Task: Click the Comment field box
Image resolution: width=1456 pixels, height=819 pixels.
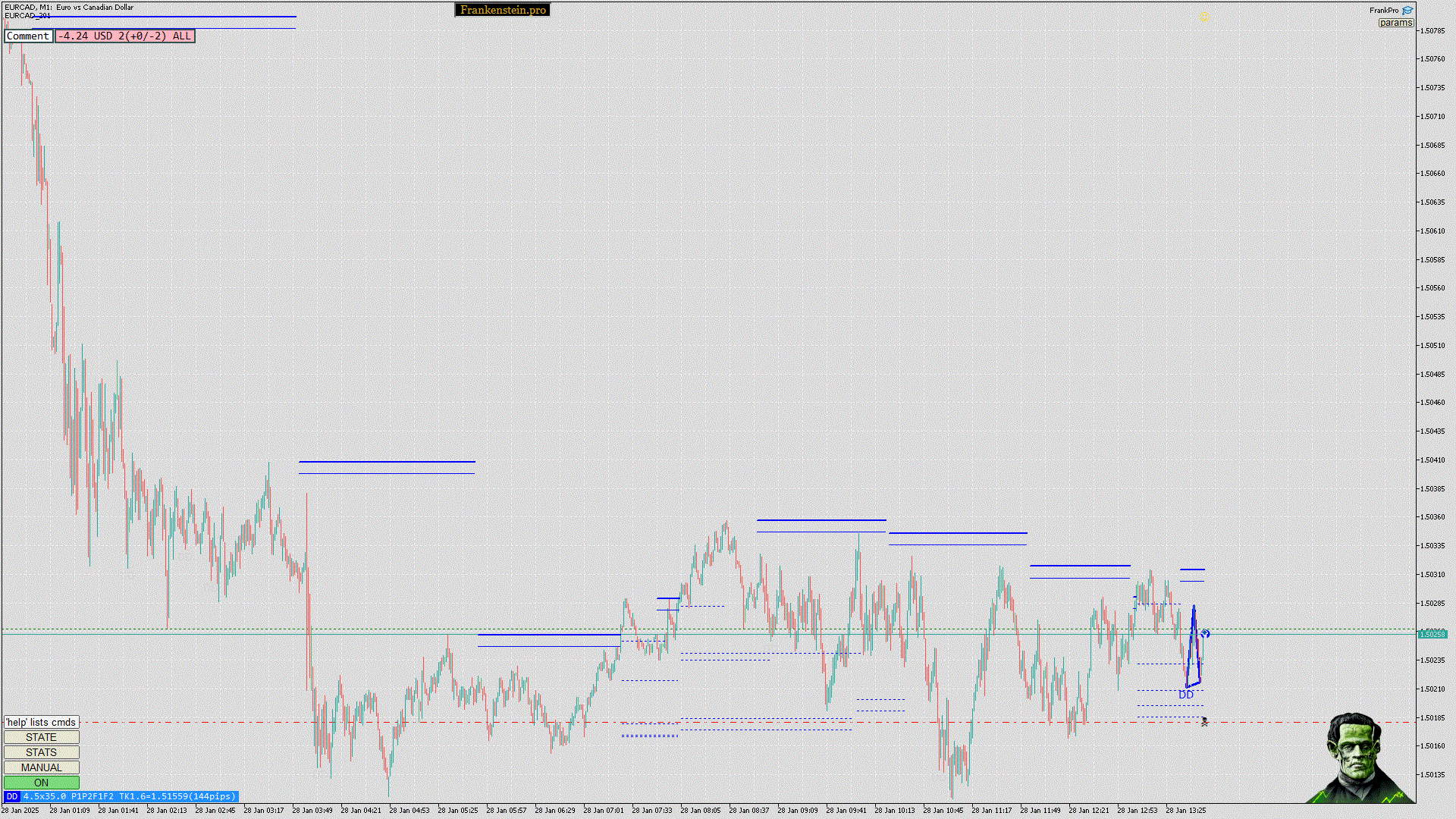Action: (x=28, y=36)
